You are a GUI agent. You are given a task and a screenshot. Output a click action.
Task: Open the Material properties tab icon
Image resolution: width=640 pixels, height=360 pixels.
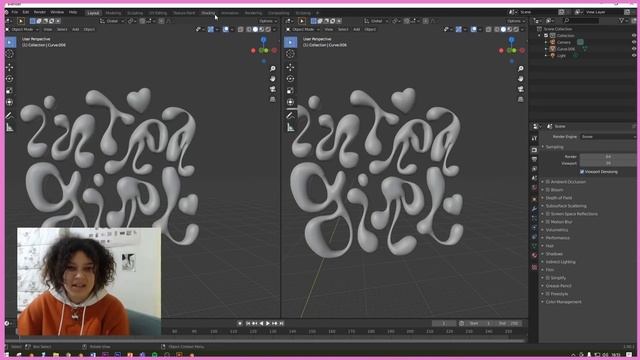(x=534, y=256)
